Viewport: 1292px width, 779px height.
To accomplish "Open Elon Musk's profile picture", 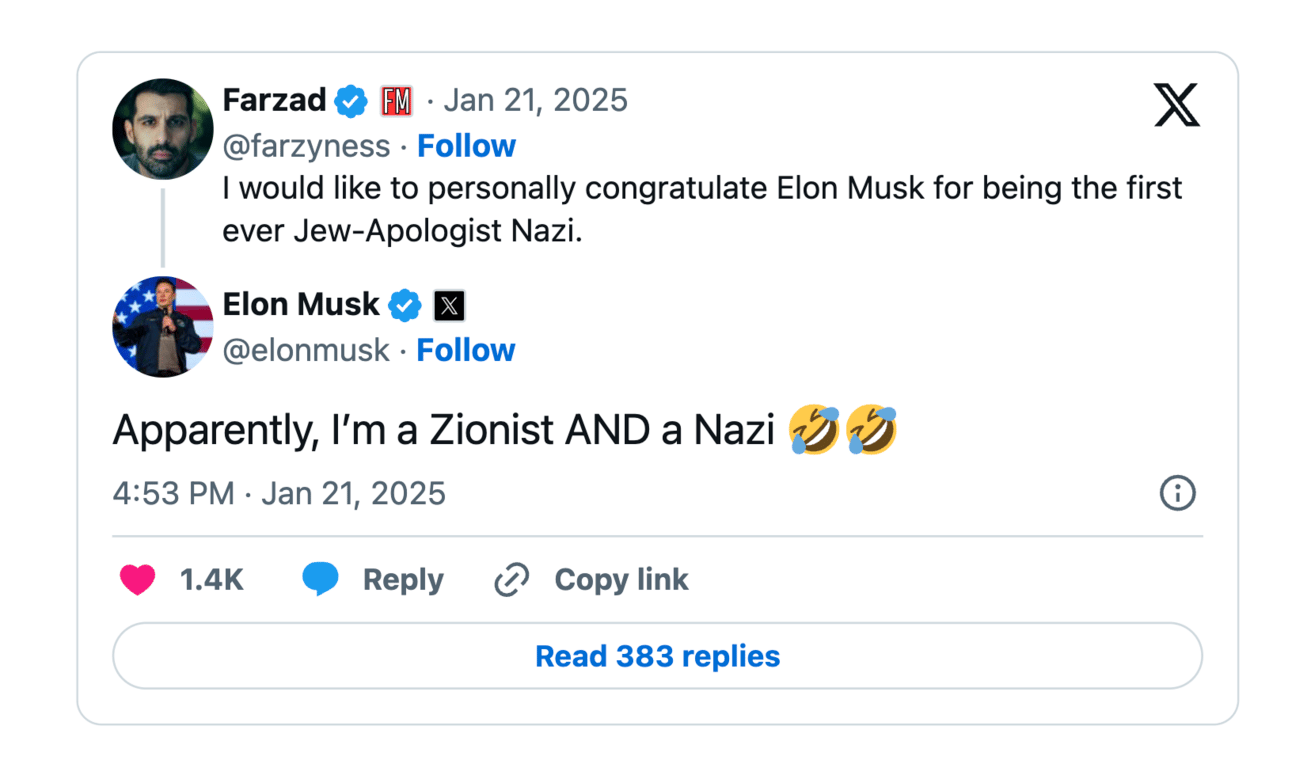I will point(163,327).
